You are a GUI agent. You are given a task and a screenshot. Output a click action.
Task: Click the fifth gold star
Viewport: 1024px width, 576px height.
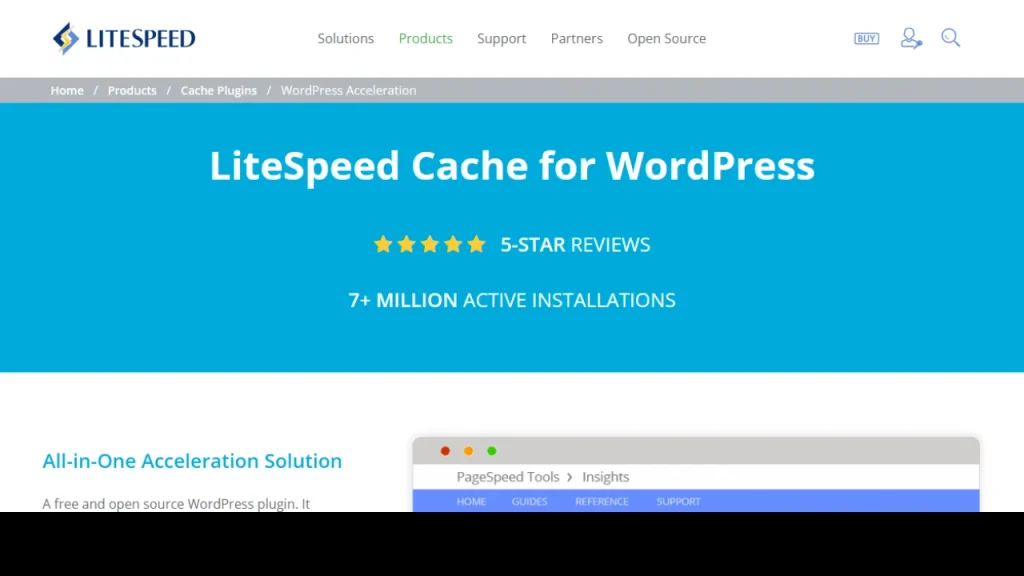click(x=476, y=244)
